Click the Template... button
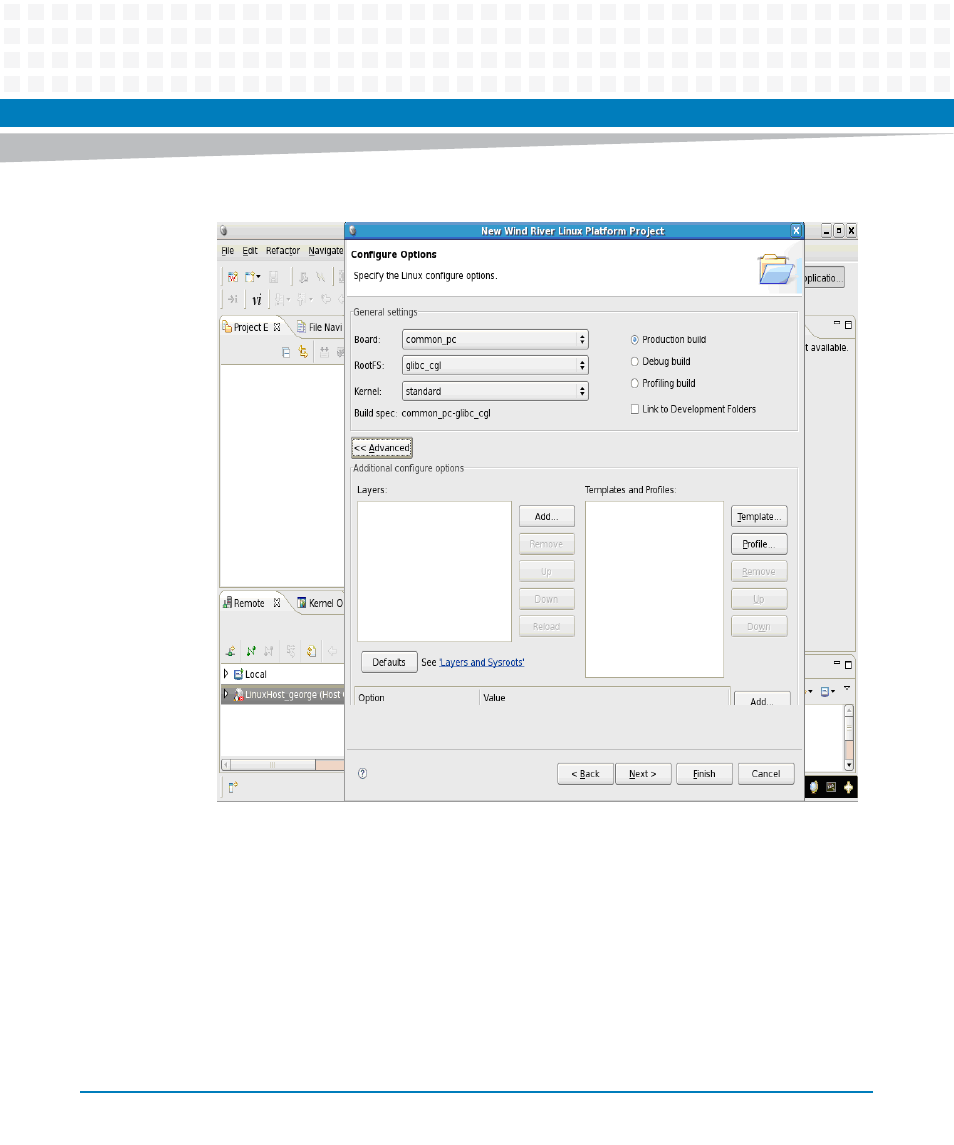Viewport: 954px width, 1145px height. (x=759, y=516)
